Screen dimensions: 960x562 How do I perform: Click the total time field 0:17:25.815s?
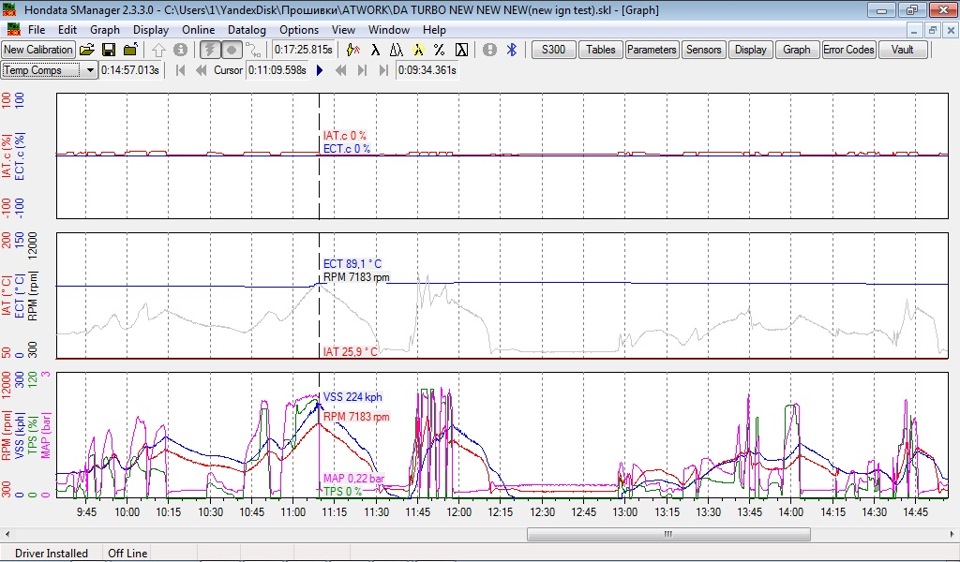[x=304, y=50]
